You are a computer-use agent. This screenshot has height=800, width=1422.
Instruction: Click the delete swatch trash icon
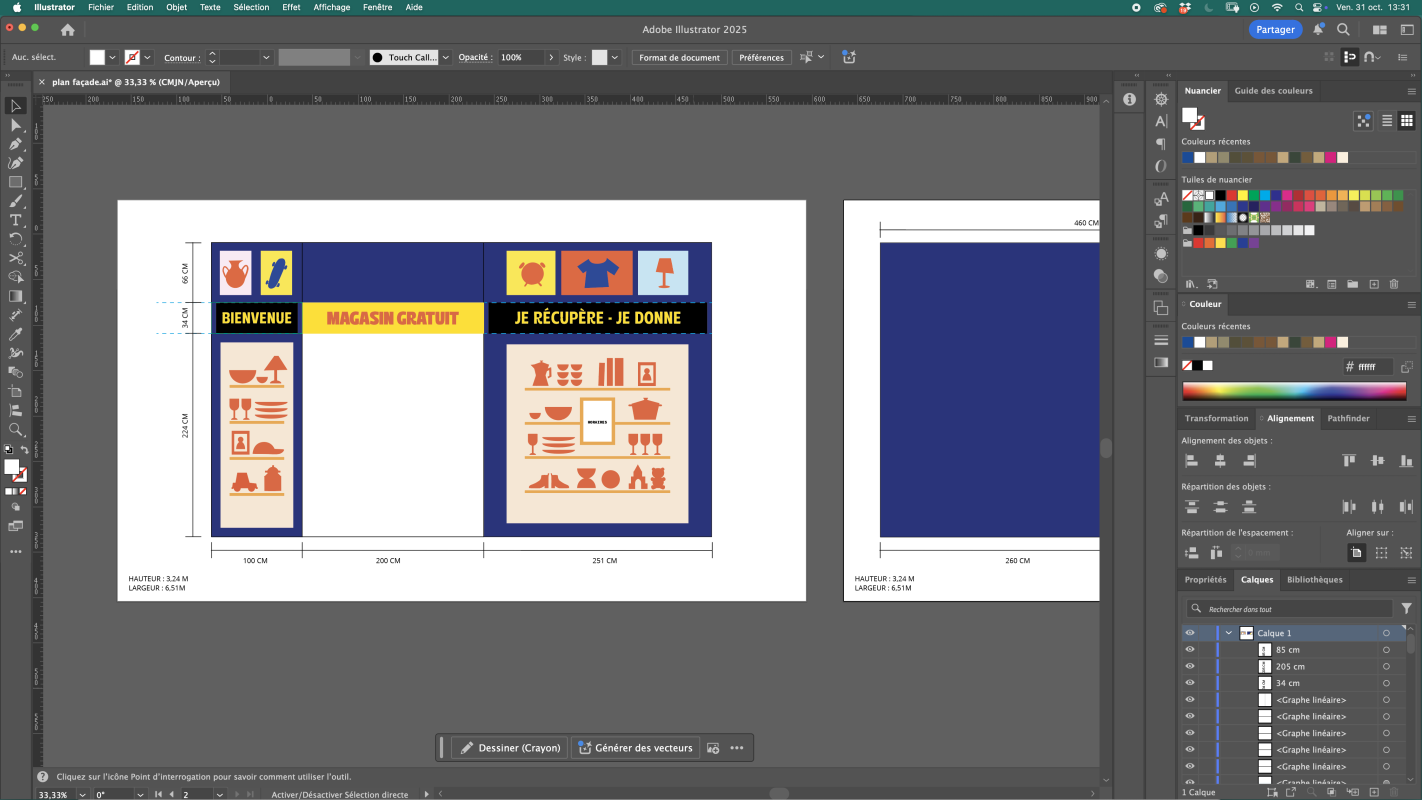tap(1393, 285)
